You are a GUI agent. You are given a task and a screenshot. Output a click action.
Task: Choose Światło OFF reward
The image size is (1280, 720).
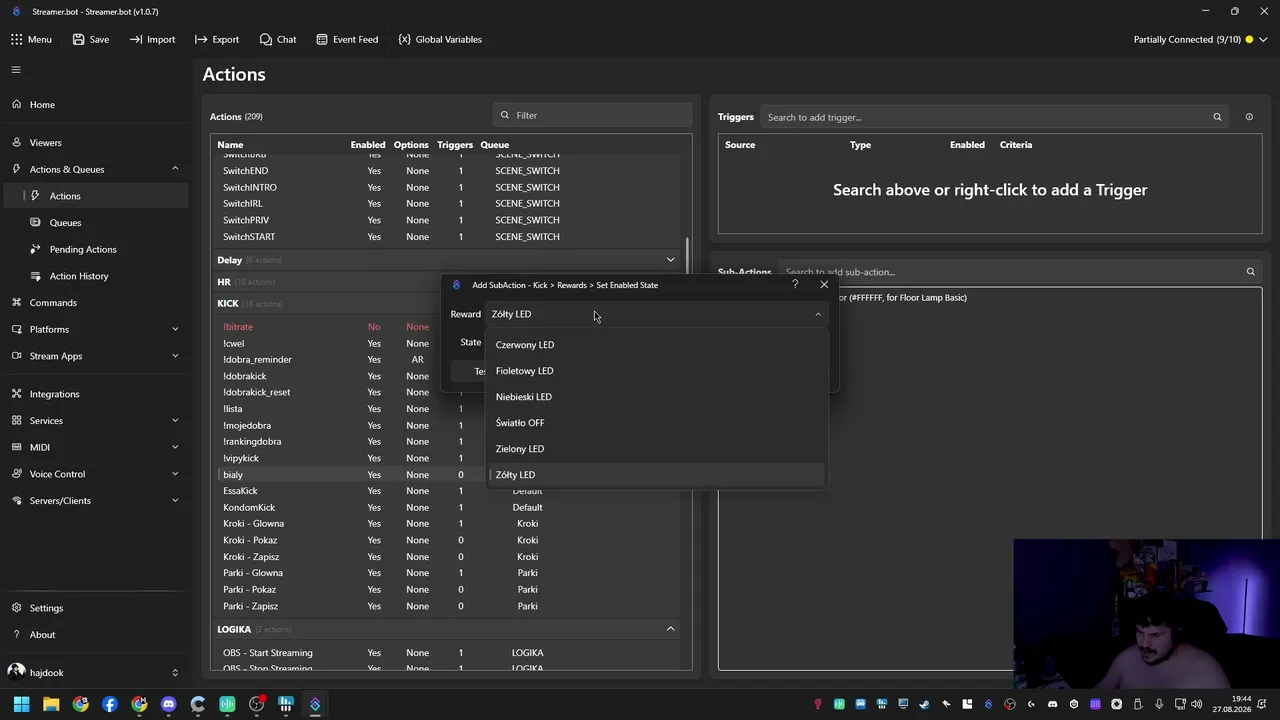click(657, 423)
